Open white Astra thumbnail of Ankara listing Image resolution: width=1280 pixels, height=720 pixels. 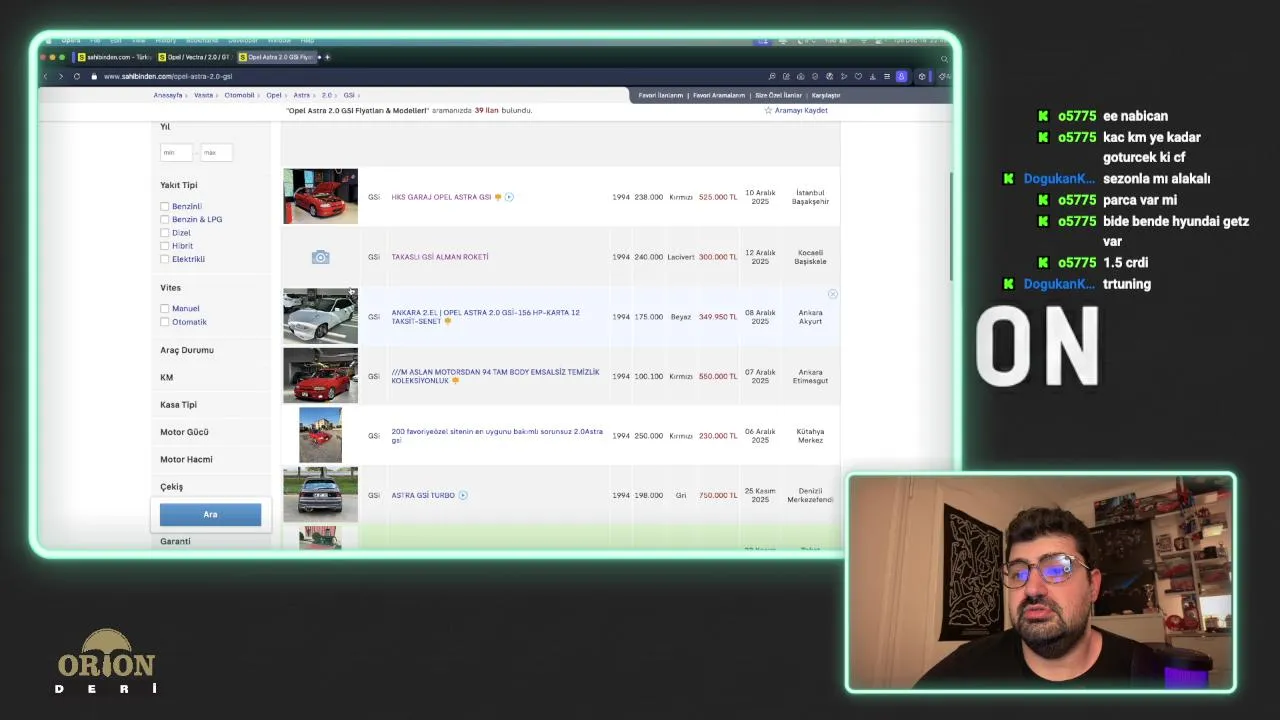320,317
